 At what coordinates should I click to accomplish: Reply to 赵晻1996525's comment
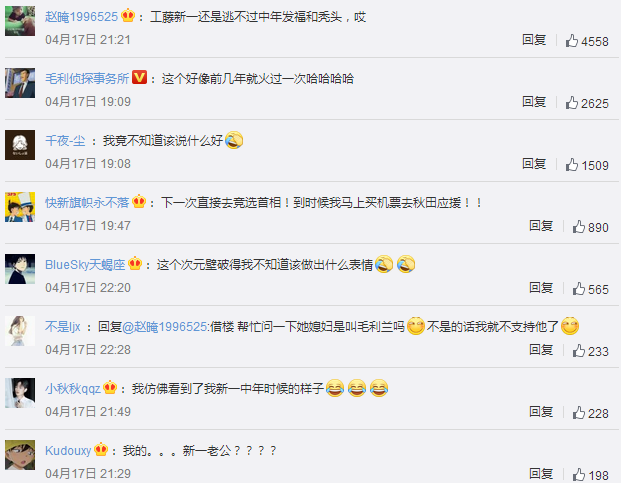pos(534,40)
